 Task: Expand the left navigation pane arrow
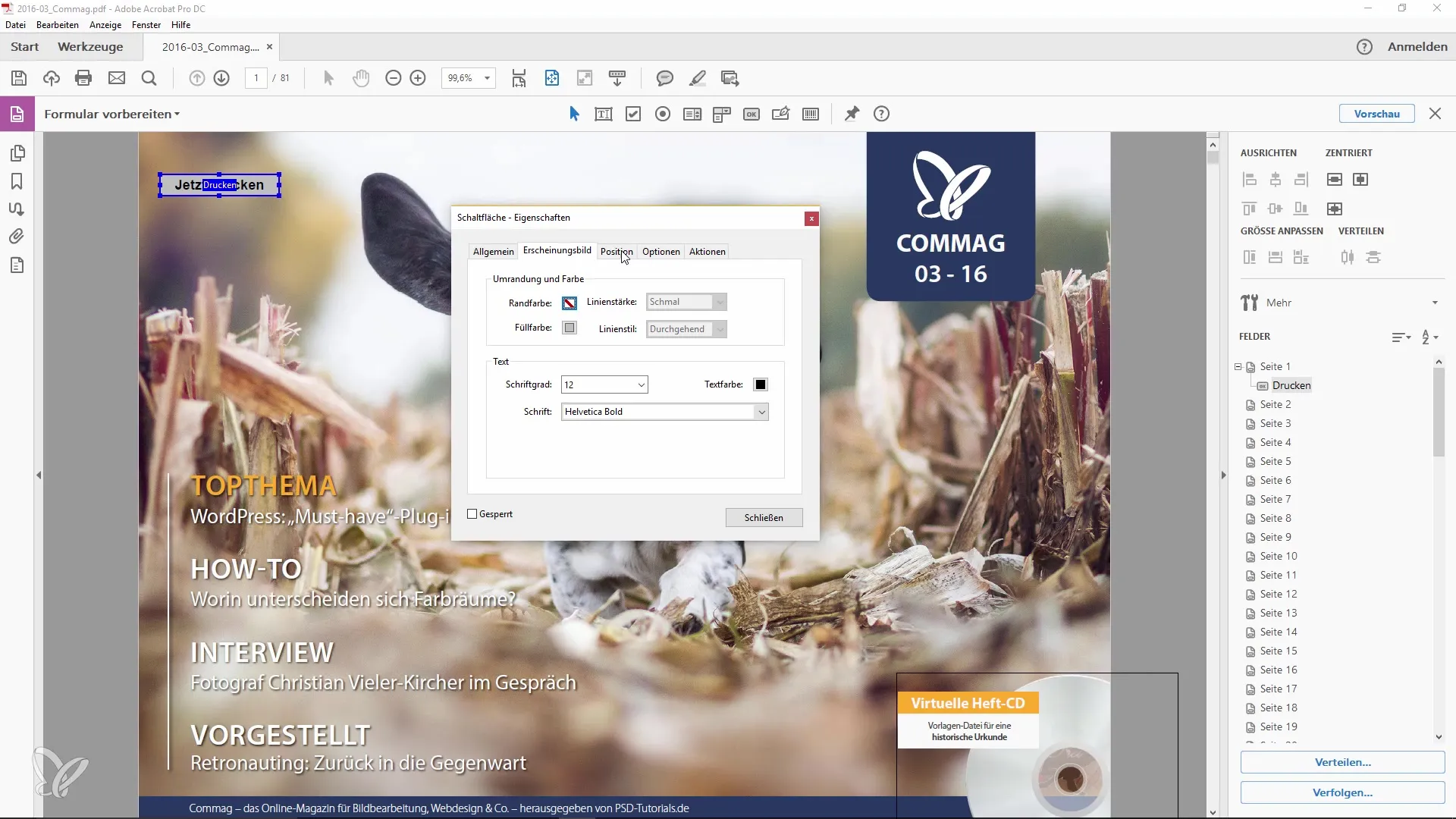click(x=39, y=475)
